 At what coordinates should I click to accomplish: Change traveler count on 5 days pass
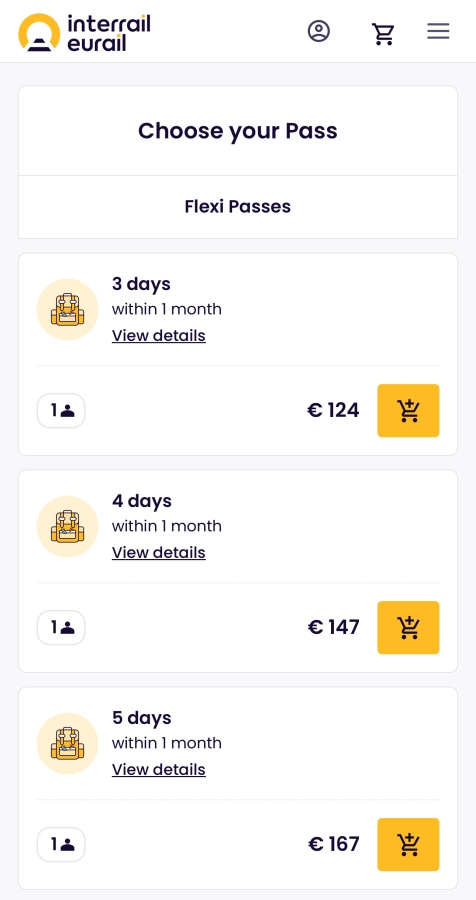pyautogui.click(x=61, y=844)
